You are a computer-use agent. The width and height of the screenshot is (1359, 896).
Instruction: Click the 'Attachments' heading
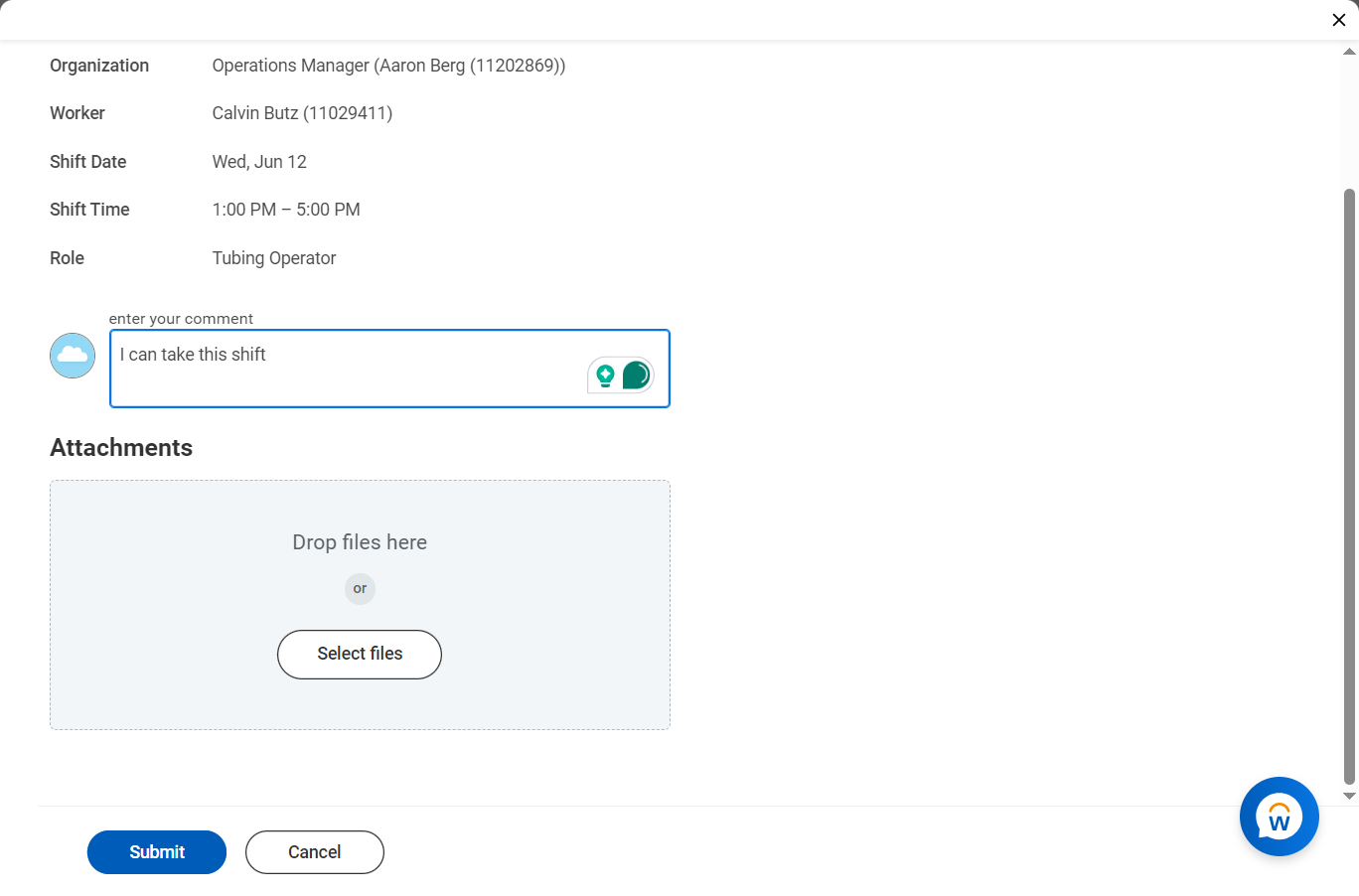121,448
